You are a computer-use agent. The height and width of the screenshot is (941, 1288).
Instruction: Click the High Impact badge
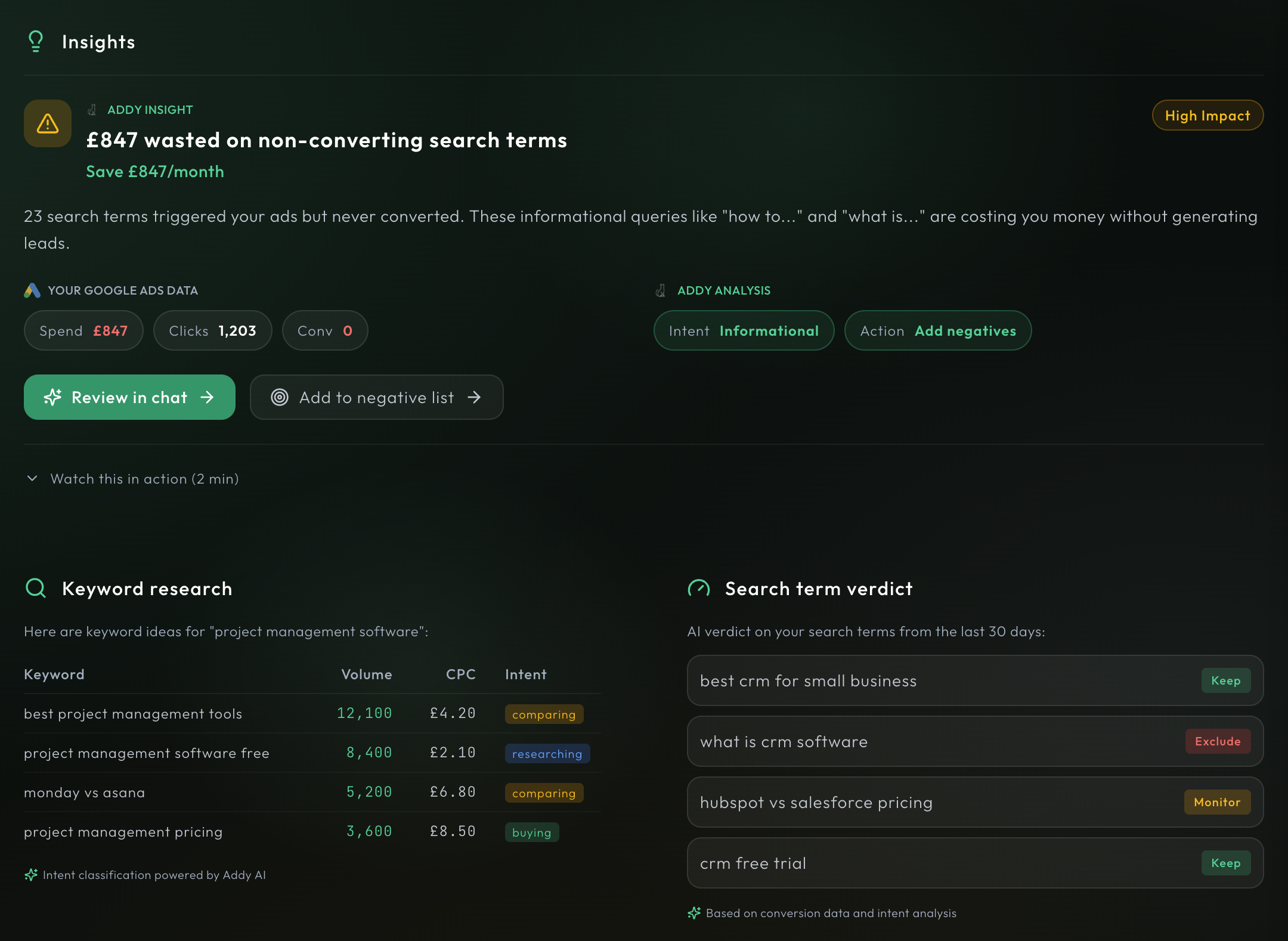(1207, 115)
